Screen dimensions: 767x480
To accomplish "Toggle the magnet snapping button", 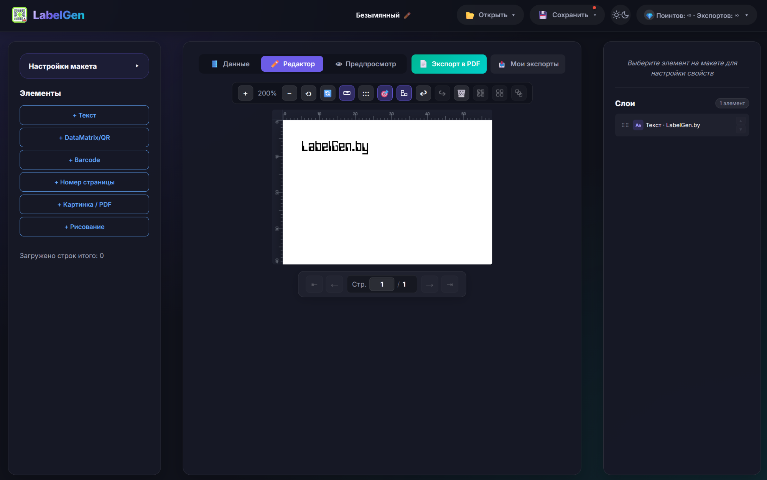I will point(384,93).
